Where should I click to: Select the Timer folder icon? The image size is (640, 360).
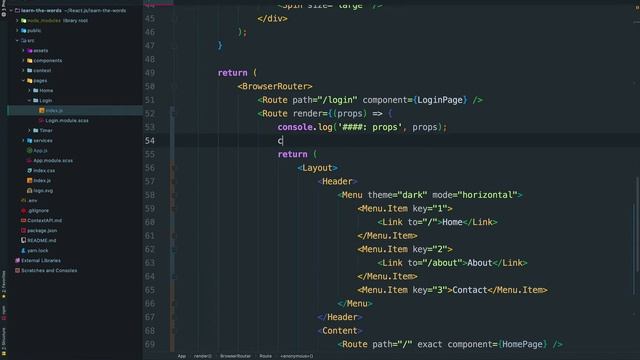point(36,130)
